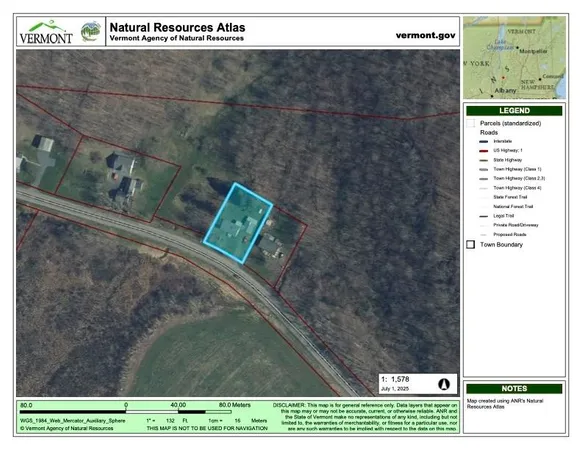Screen dimensions: 582x450
Task: Click the NOTES header bar
Action: tap(514, 389)
